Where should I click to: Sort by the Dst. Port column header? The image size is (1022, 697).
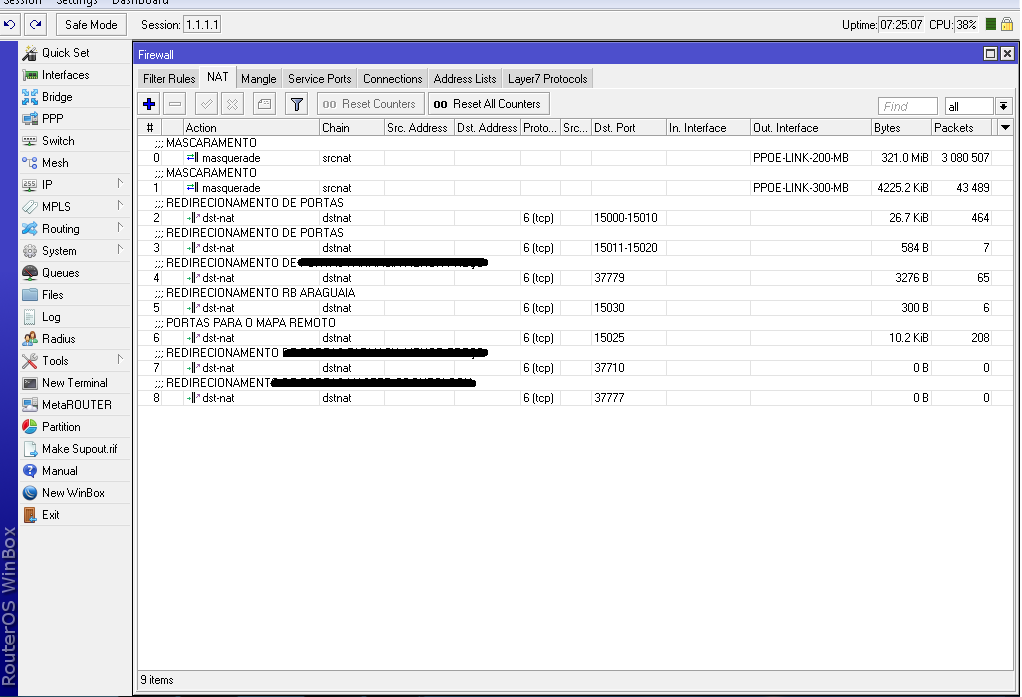tap(628, 128)
